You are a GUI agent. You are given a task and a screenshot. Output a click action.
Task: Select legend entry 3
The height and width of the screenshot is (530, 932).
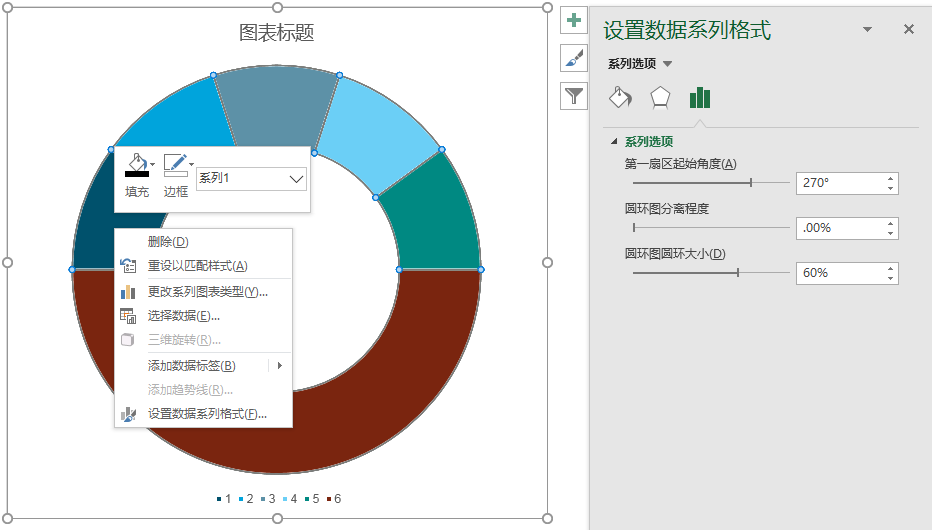(x=268, y=499)
